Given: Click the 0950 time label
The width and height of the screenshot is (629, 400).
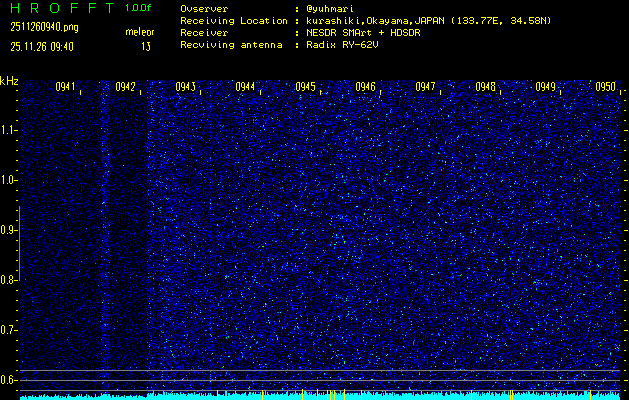Looking at the screenshot, I should [x=605, y=87].
